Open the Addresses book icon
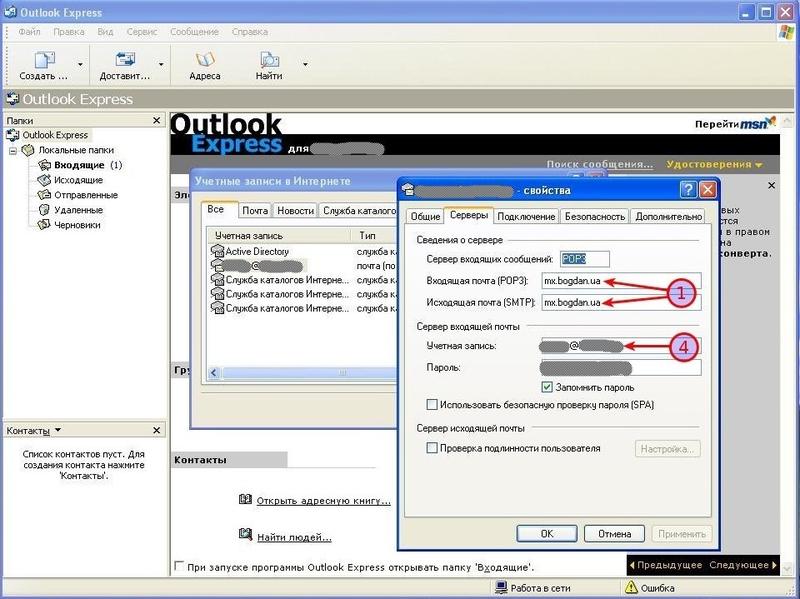 pos(205,60)
